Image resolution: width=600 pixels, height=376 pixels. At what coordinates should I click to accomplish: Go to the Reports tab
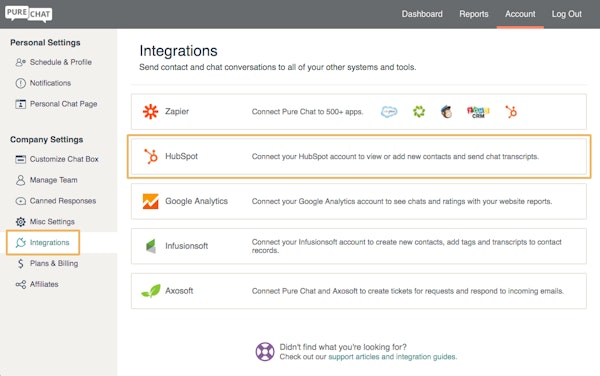coord(474,14)
